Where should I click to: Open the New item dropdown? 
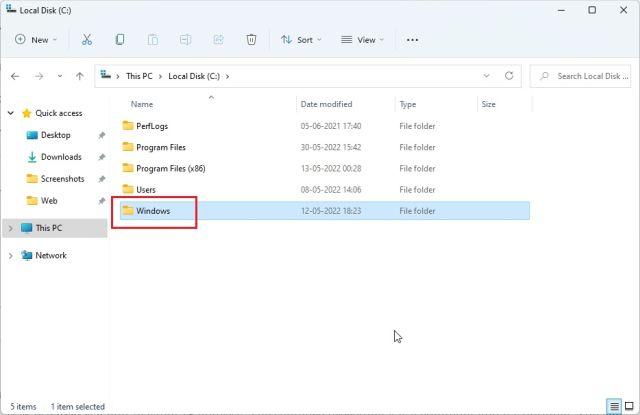(x=36, y=40)
